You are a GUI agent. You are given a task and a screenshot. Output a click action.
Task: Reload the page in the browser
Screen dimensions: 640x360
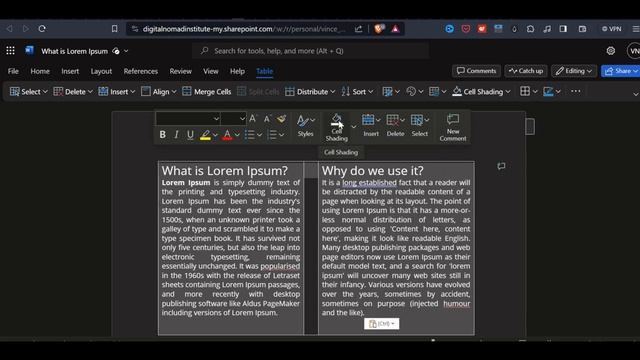(x=42, y=29)
